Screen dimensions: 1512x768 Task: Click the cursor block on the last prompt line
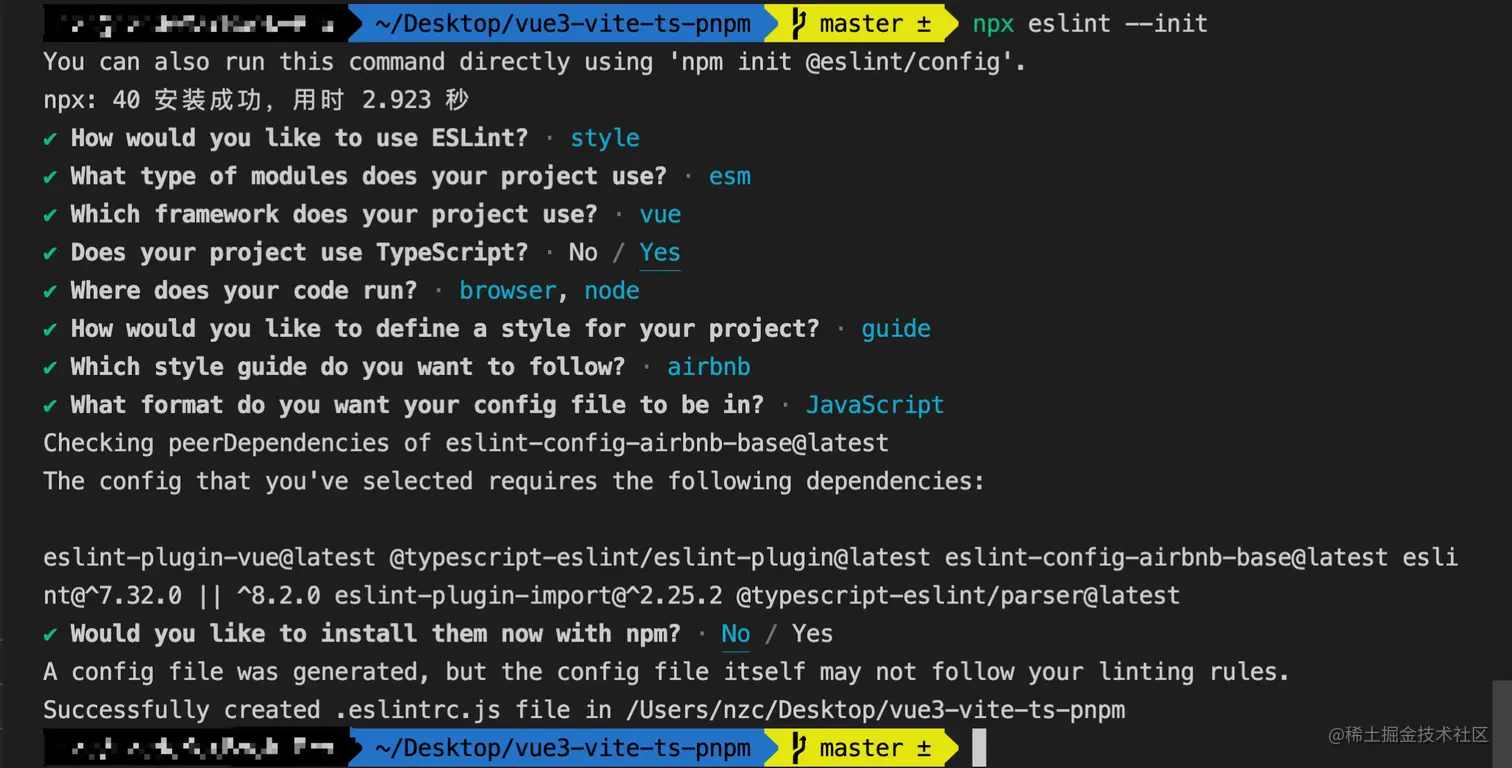pyautogui.click(x=980, y=747)
